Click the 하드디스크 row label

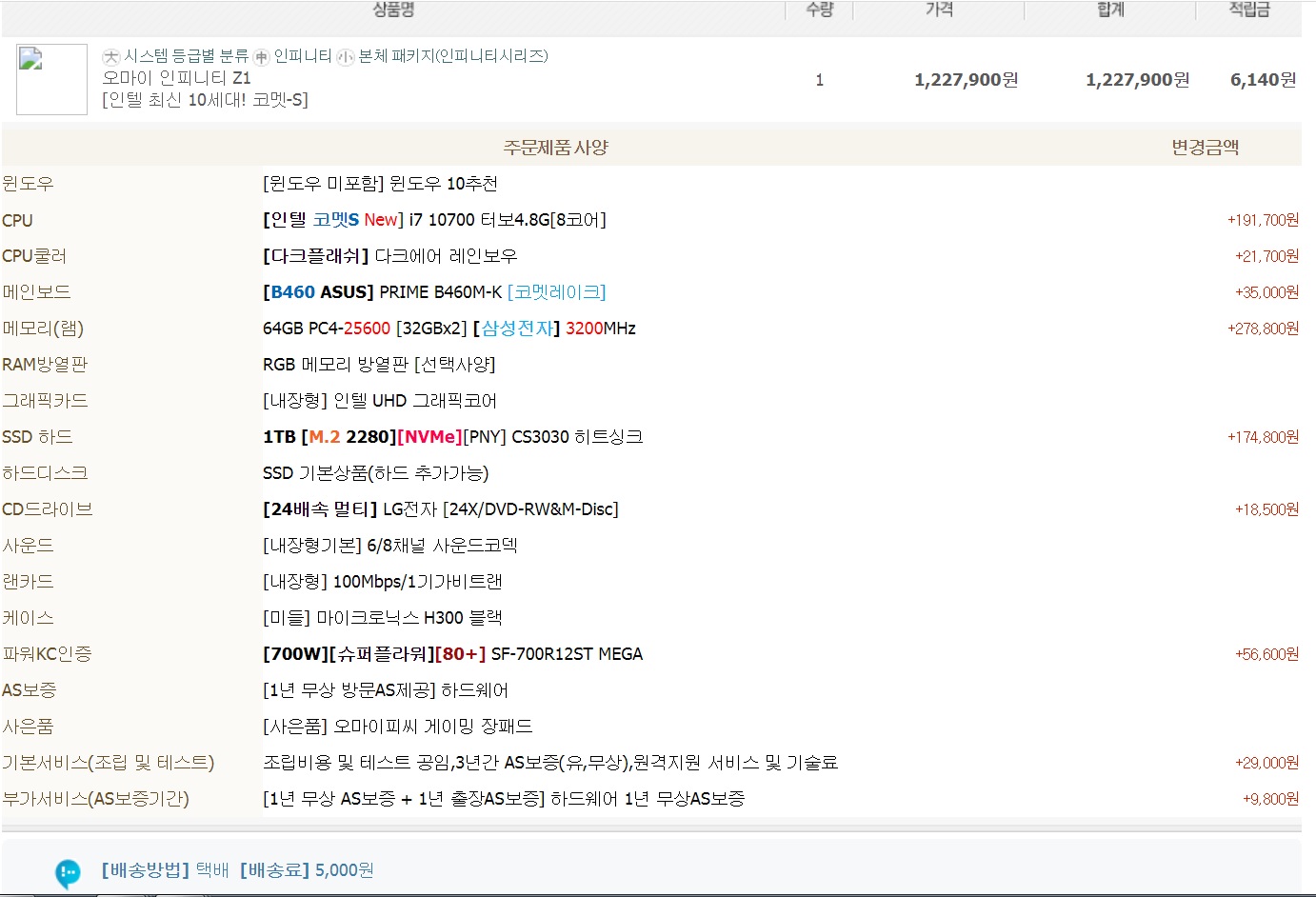tap(45, 473)
